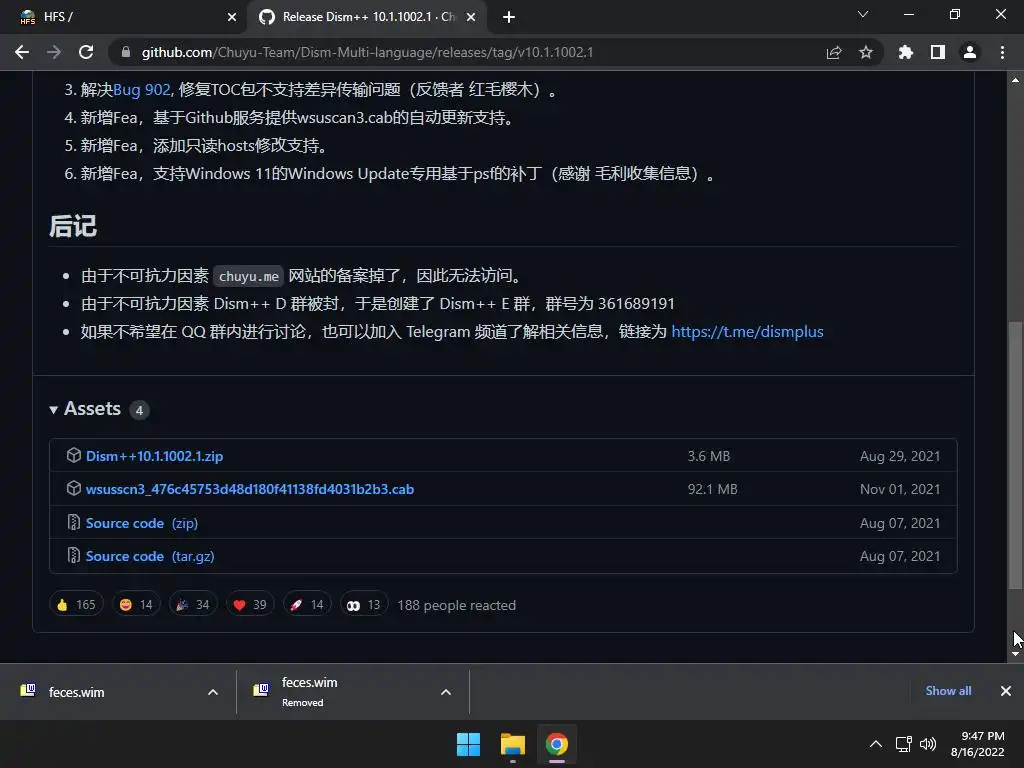
Task: Select the Release Dism++ 10.1.1002.1 tab
Action: [x=366, y=17]
